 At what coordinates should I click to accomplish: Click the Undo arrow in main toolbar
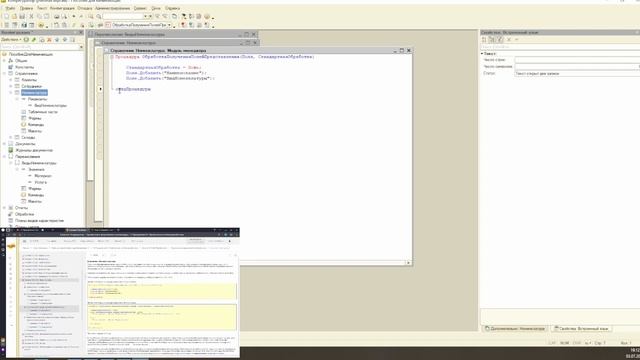point(74,16)
